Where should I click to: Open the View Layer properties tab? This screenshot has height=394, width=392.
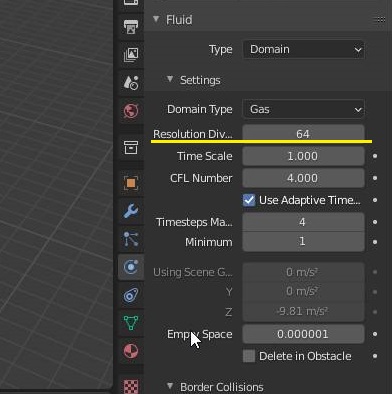131,54
